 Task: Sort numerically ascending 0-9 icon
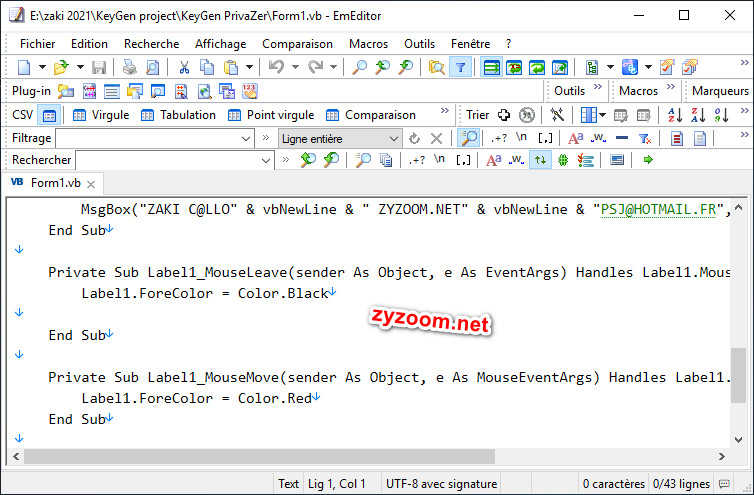(x=721, y=115)
